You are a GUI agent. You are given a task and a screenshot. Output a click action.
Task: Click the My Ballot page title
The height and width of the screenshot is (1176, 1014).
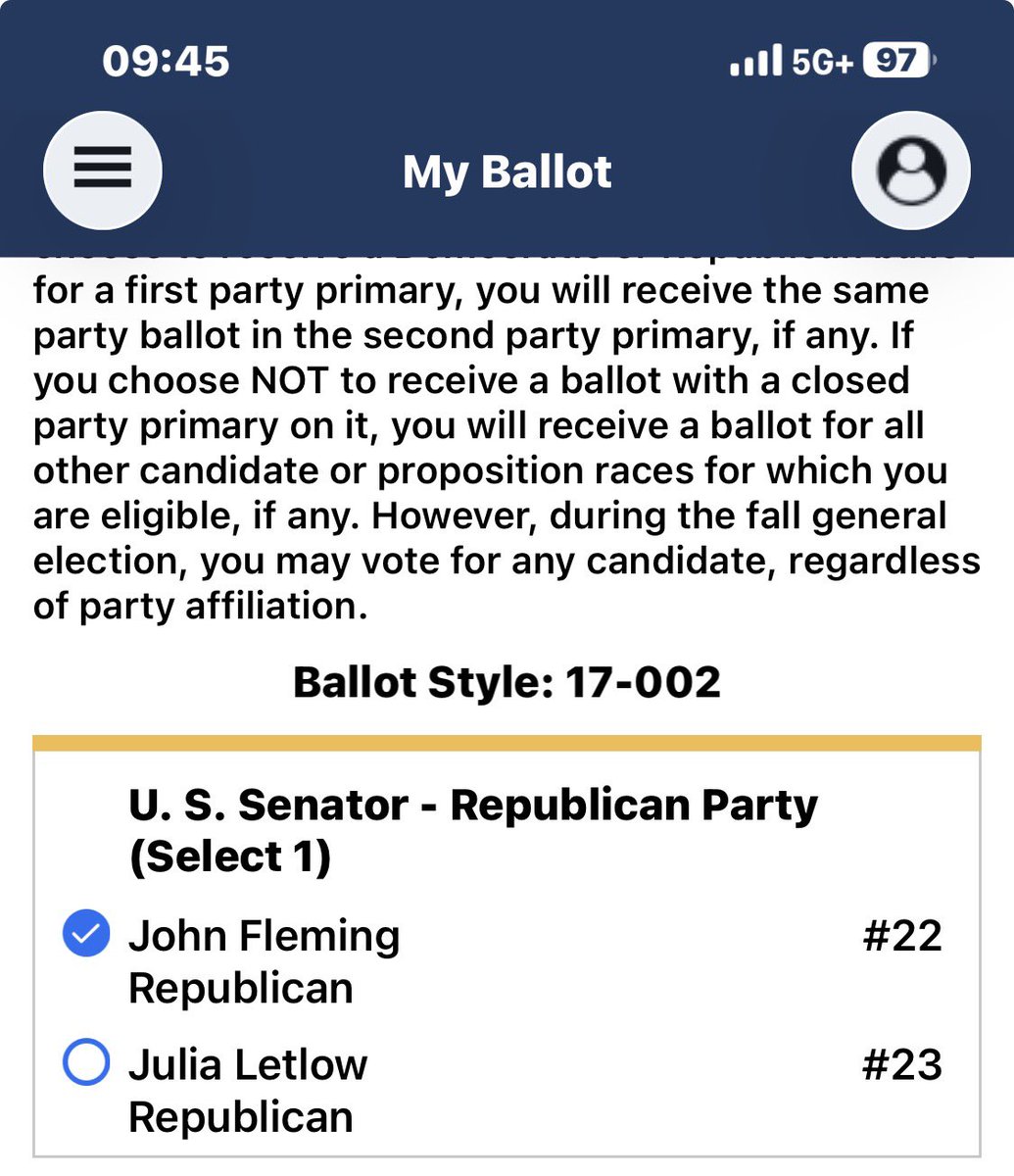pos(507,172)
